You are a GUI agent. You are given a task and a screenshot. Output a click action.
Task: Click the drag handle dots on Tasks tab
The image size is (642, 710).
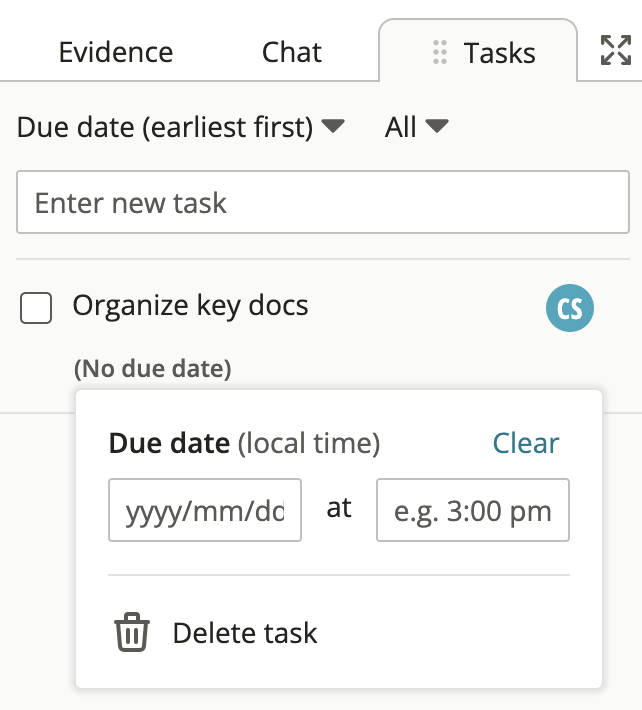point(440,52)
